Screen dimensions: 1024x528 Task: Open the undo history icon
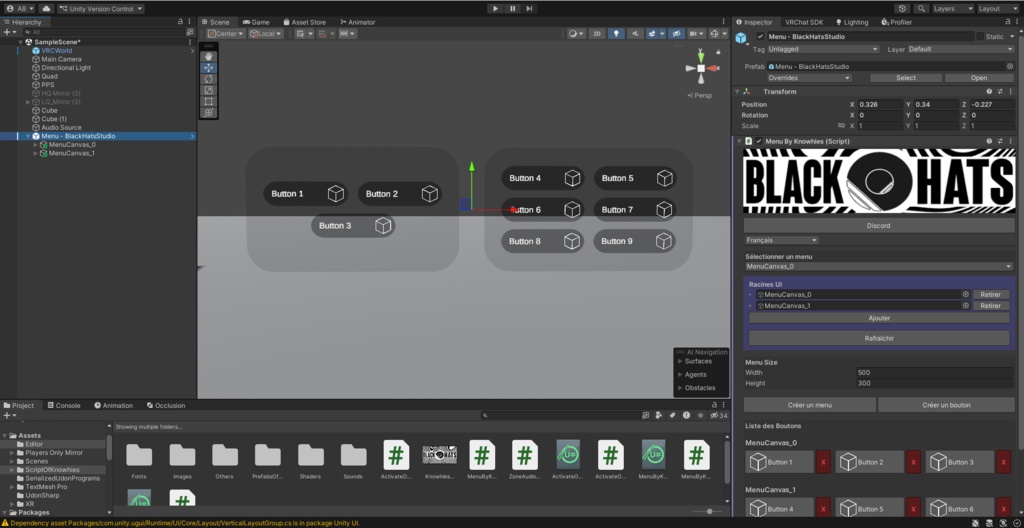point(903,8)
